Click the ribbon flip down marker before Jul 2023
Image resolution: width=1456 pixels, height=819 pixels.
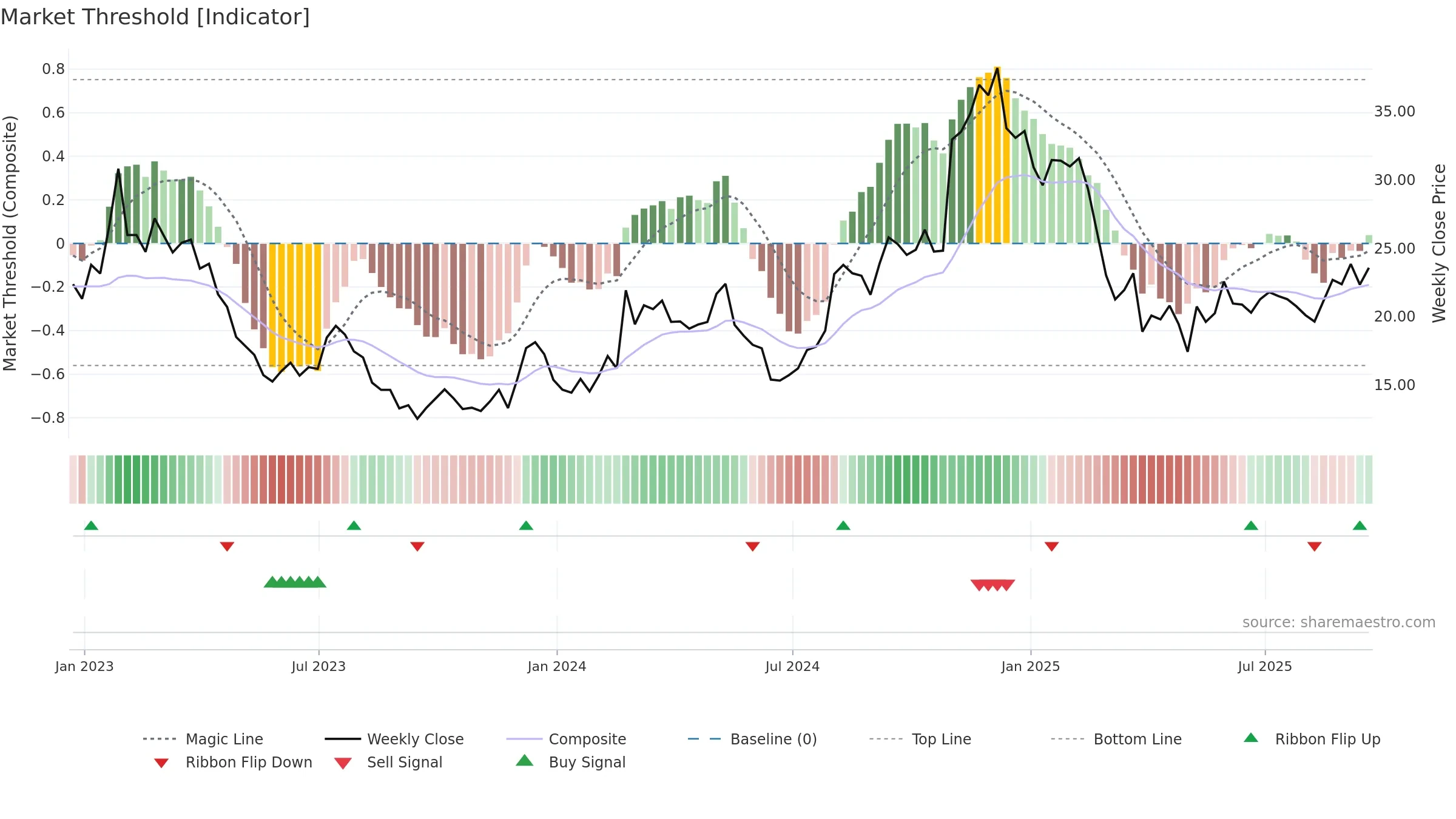(x=227, y=547)
